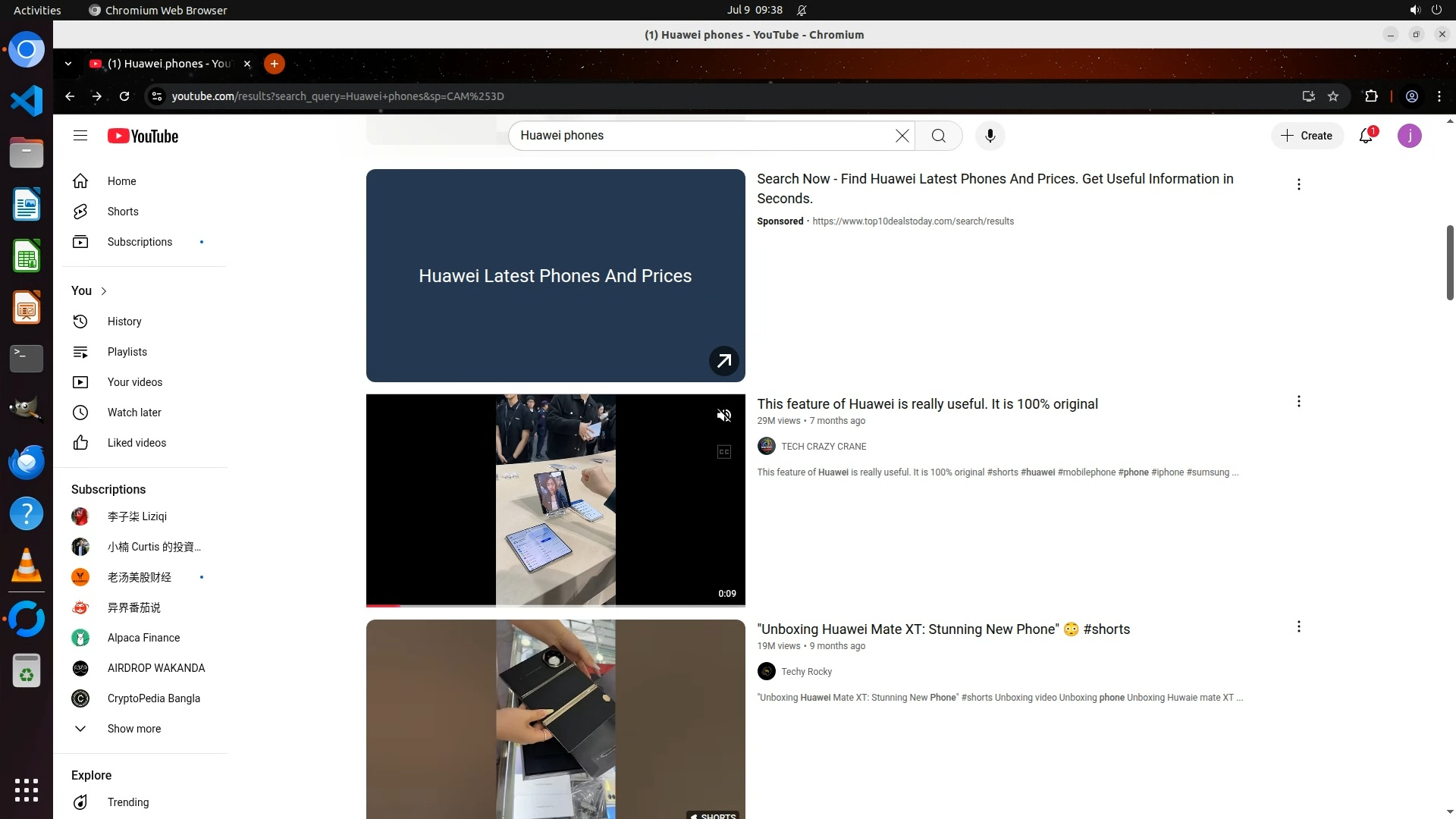The width and height of the screenshot is (1456, 819).
Task: Clear the search box with X
Action: 902,136
